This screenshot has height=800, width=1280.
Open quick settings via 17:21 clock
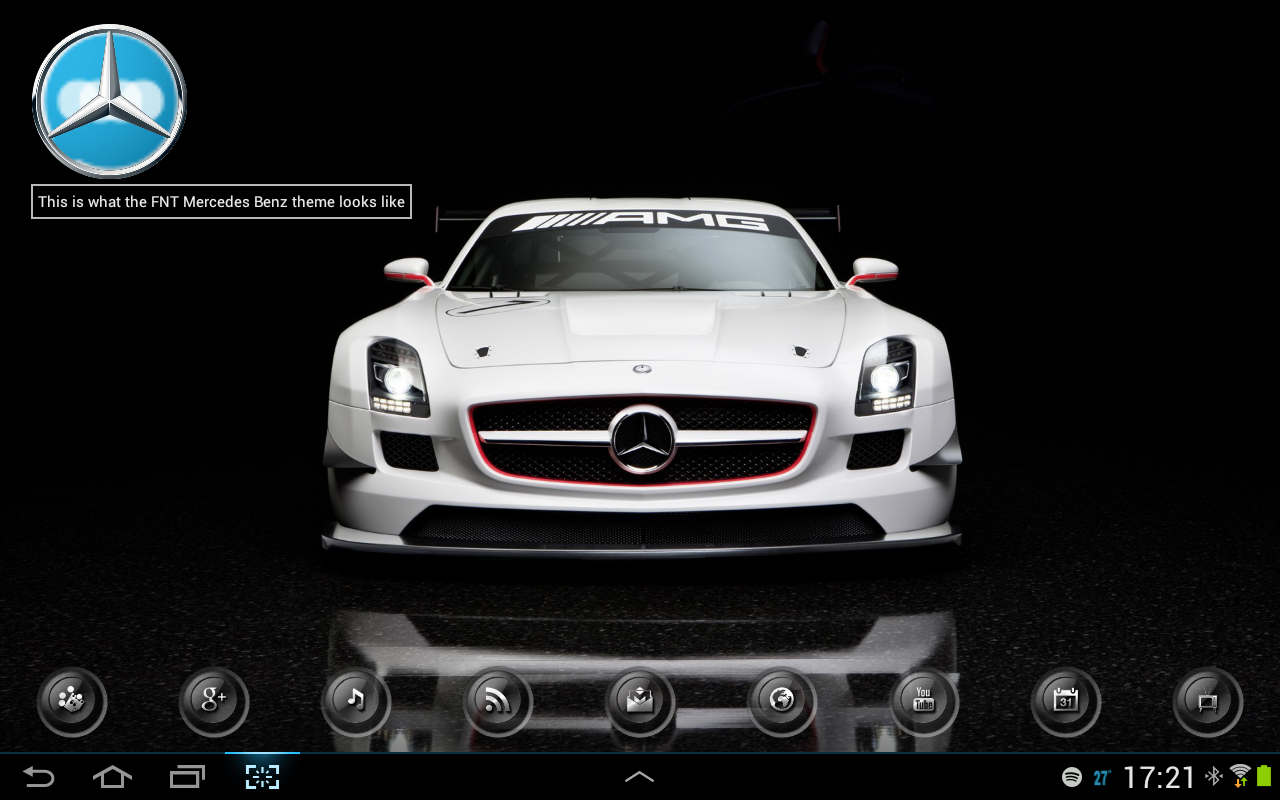click(x=1159, y=777)
